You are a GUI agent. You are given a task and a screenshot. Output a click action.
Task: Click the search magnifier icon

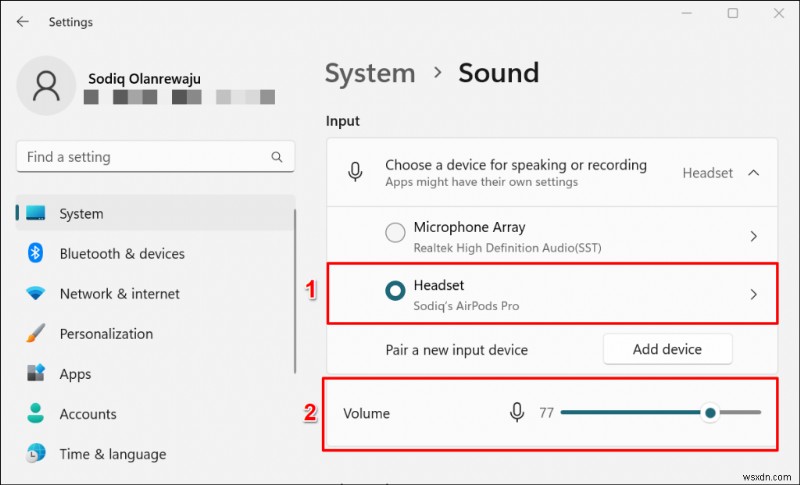click(x=277, y=157)
